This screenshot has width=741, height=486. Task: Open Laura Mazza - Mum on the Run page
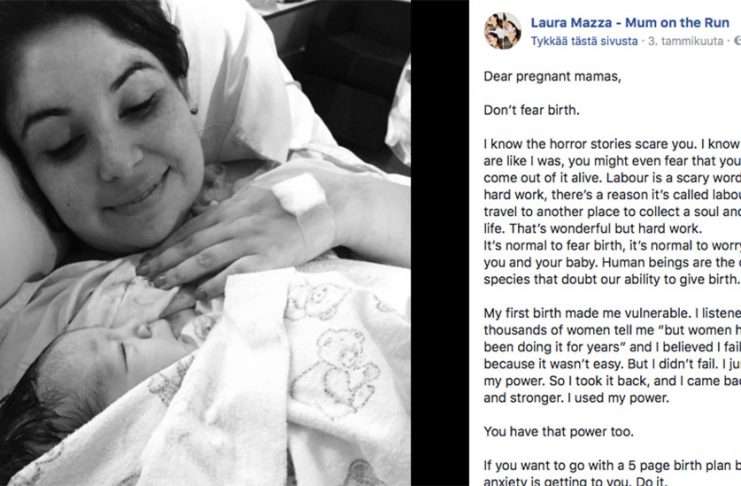(630, 22)
